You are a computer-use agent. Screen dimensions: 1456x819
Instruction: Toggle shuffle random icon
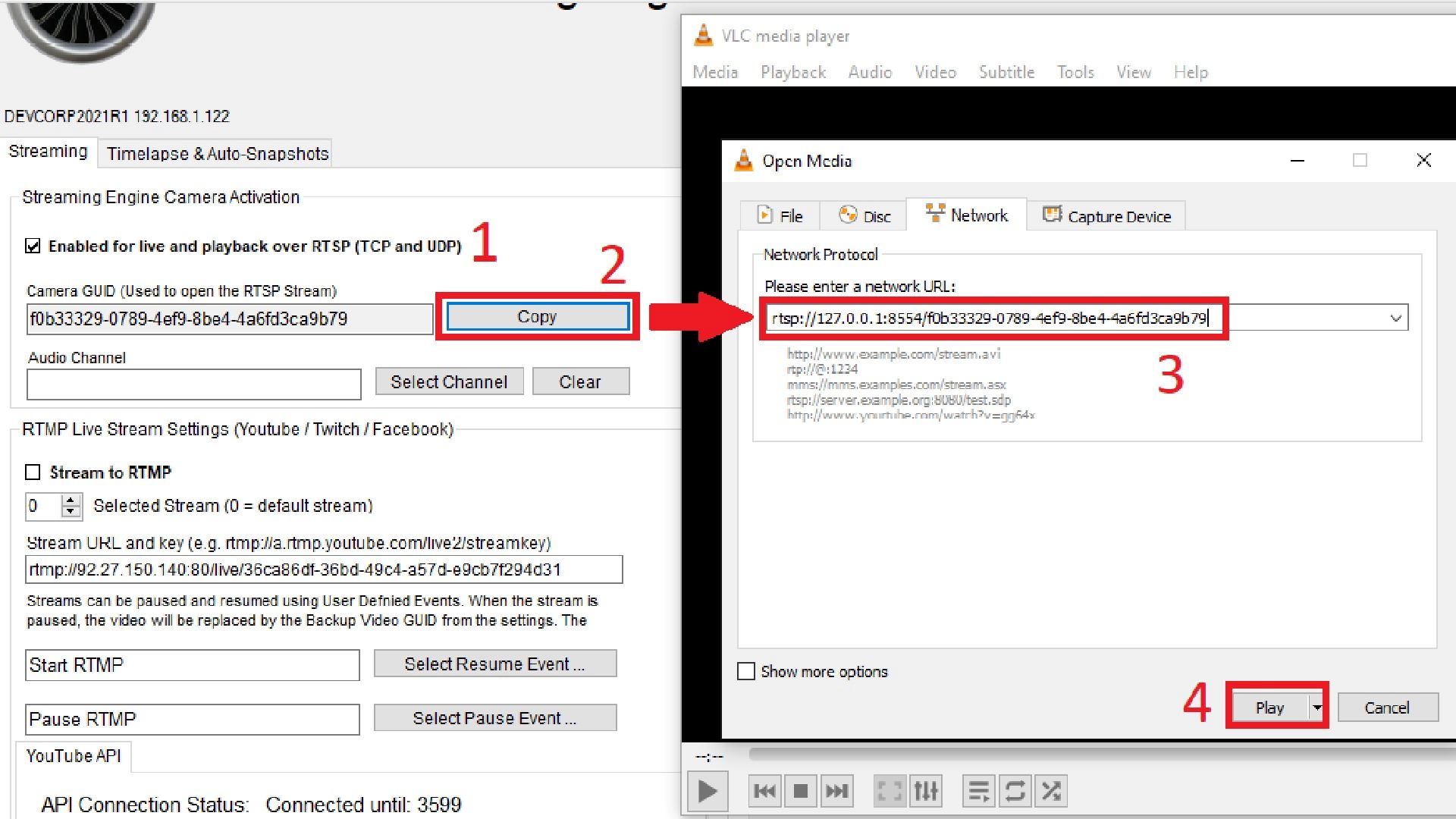[1051, 792]
